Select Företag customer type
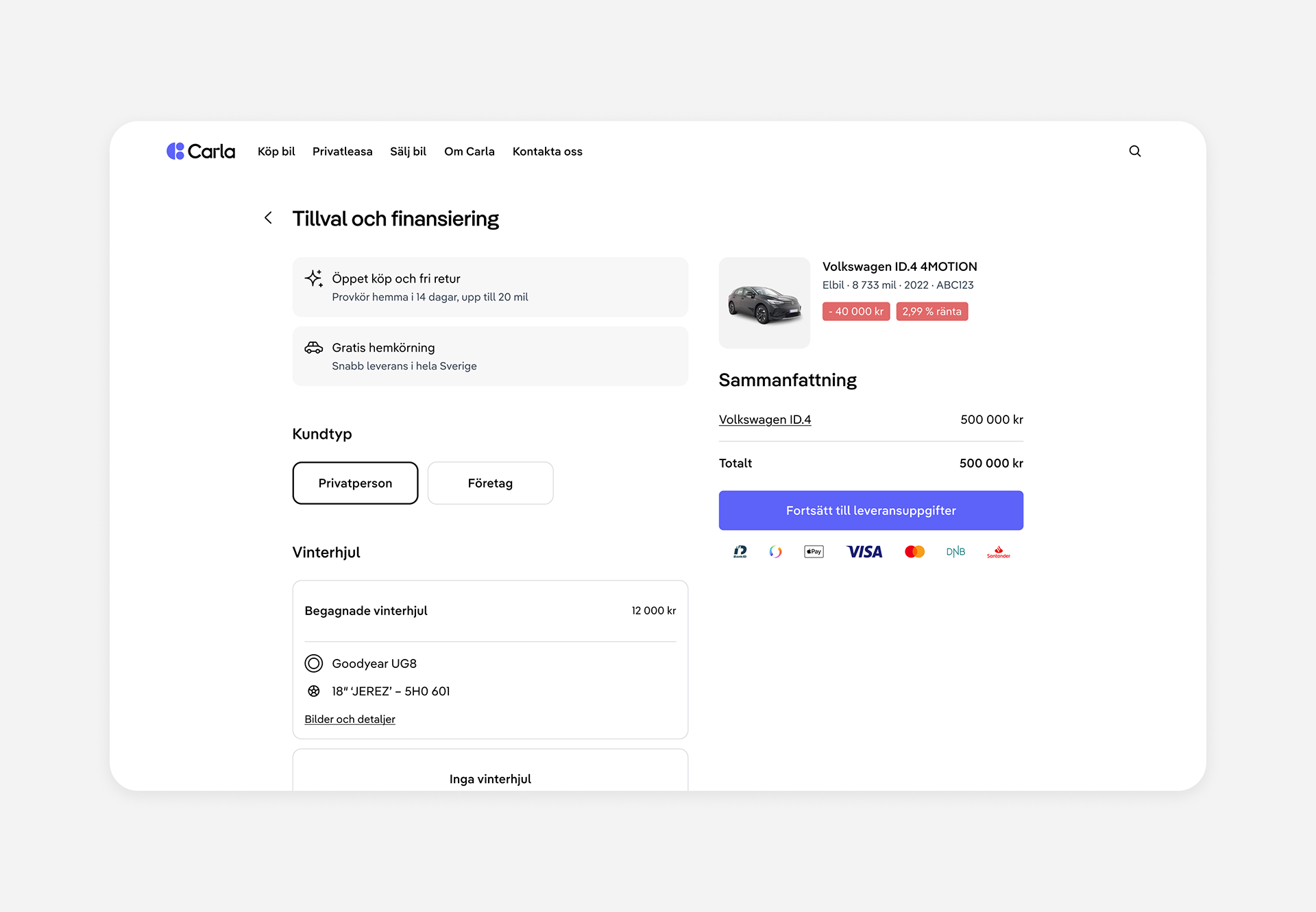Image resolution: width=1316 pixels, height=912 pixels. [490, 483]
